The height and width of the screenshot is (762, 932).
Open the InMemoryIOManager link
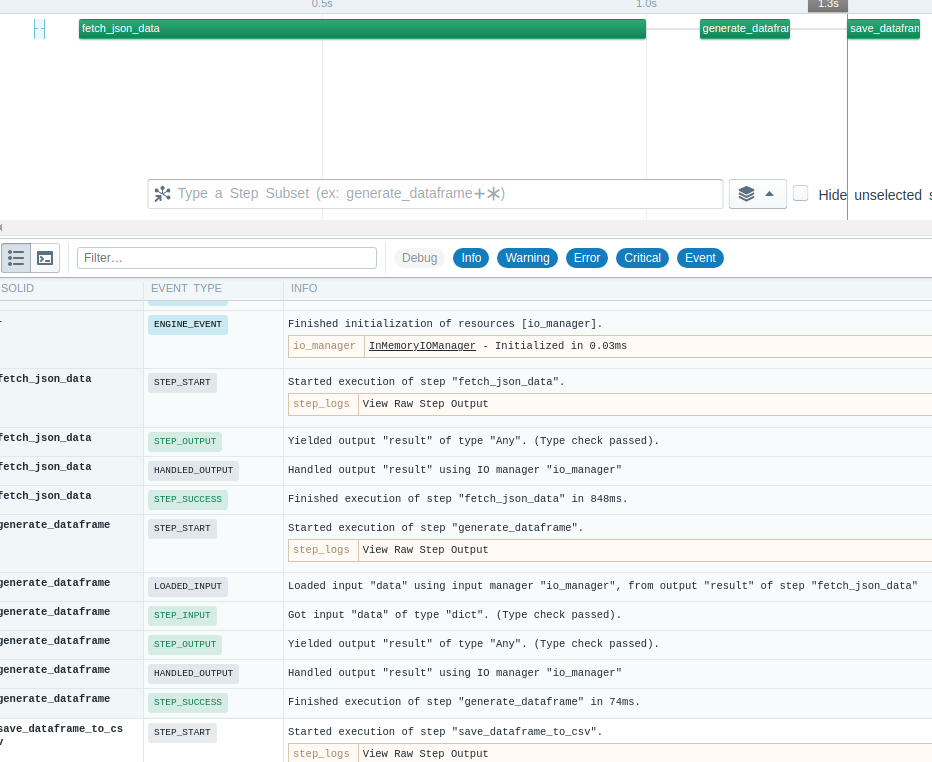point(422,346)
